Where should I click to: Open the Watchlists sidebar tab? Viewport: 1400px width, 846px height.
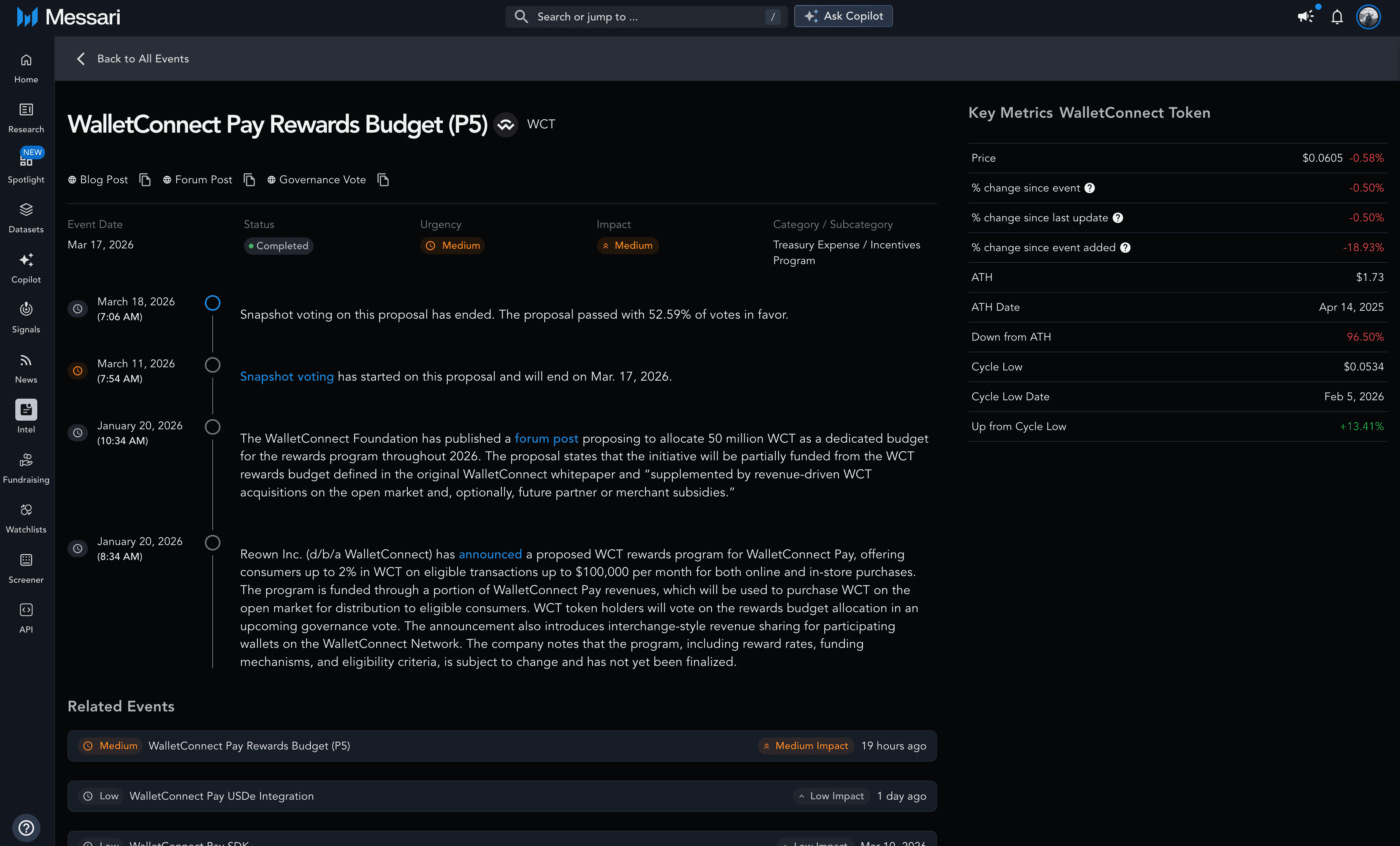pos(26,518)
